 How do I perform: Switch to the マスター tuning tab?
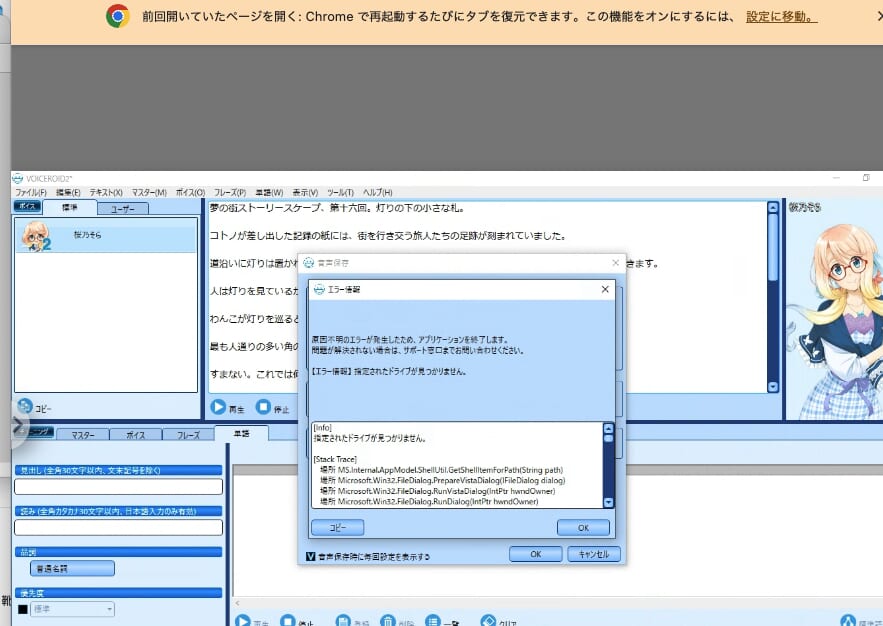click(83, 435)
